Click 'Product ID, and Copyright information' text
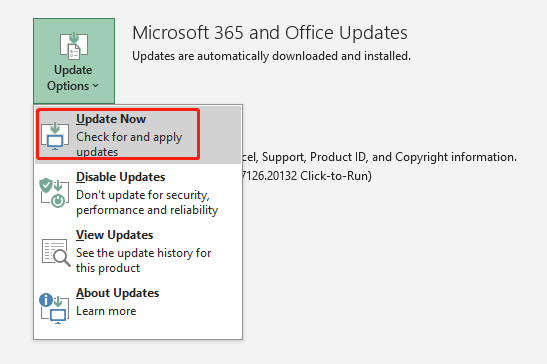The height and width of the screenshot is (364, 547). pos(413,157)
